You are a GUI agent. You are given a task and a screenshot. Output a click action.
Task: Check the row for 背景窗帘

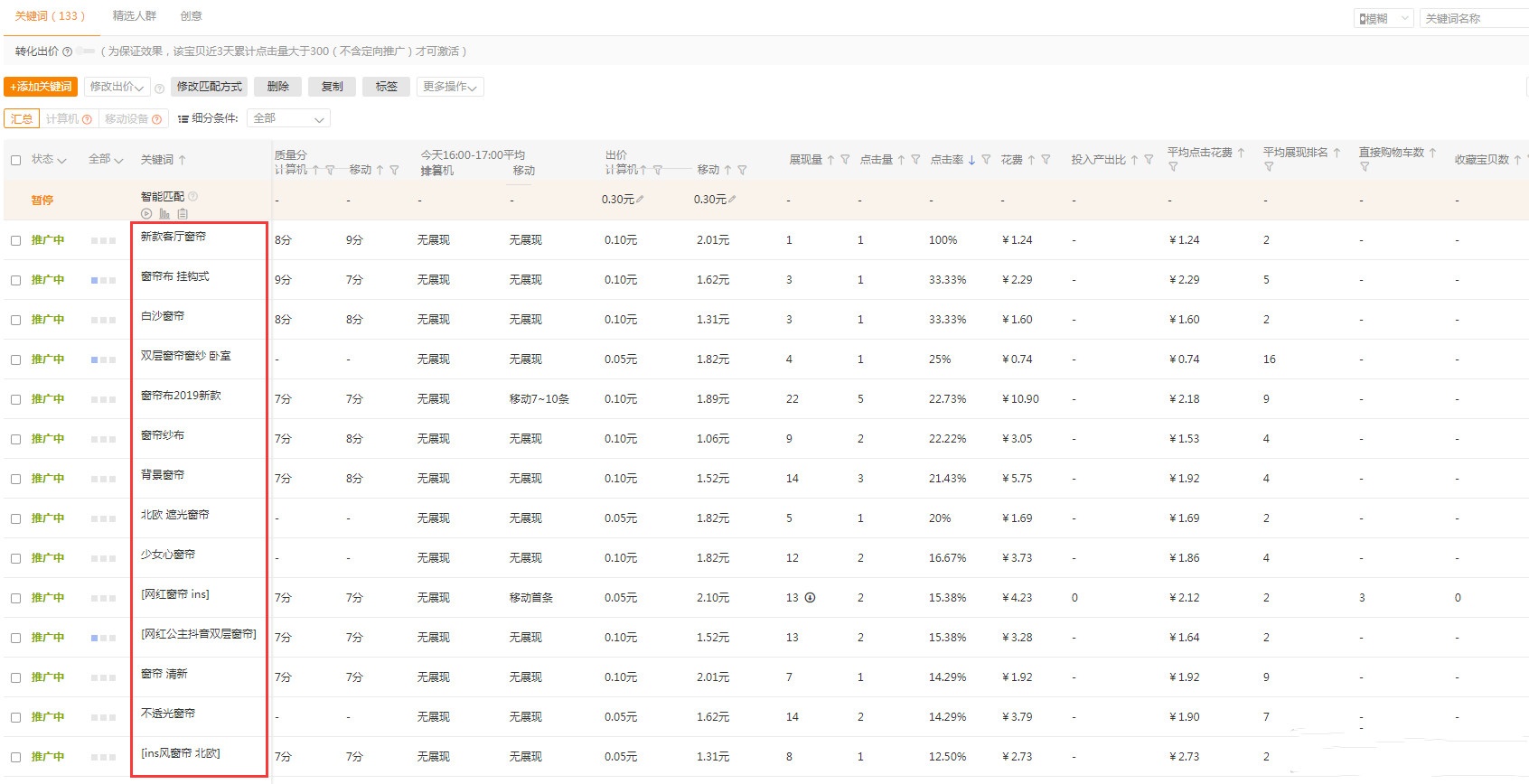[15, 479]
